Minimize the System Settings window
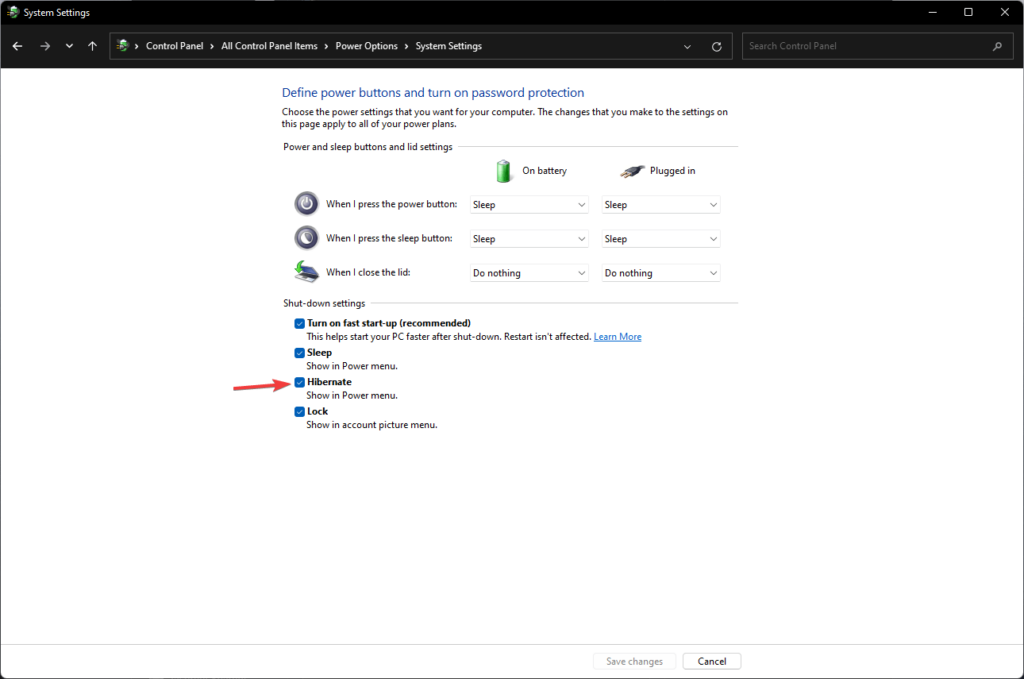 (x=933, y=12)
